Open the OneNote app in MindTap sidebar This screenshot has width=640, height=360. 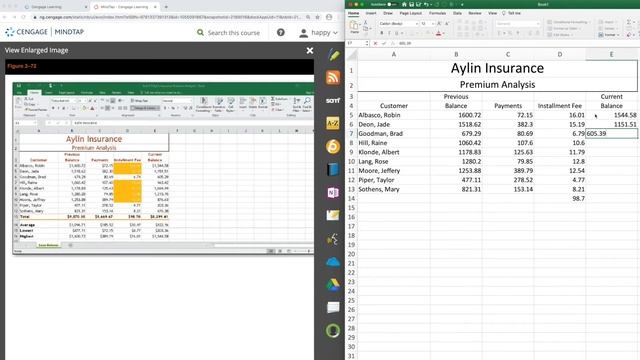(x=333, y=192)
